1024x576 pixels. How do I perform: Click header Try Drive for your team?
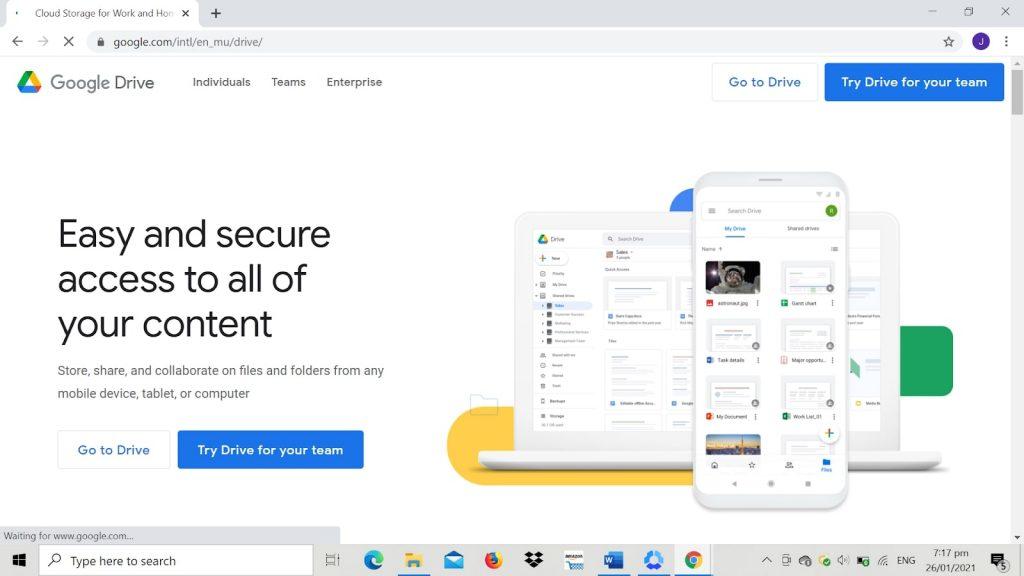pos(914,82)
